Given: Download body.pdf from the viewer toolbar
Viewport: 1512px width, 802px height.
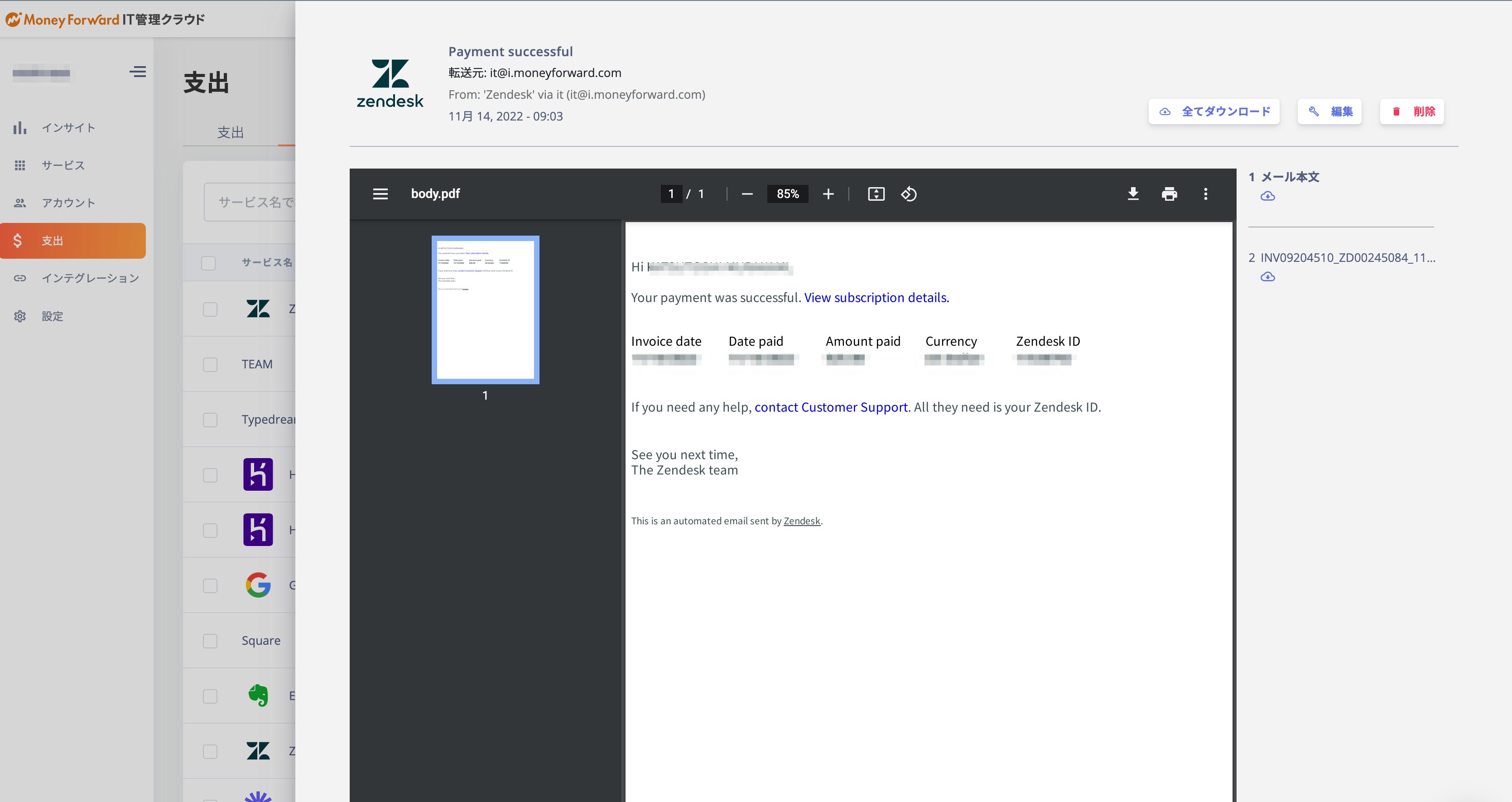Looking at the screenshot, I should pos(1133,194).
